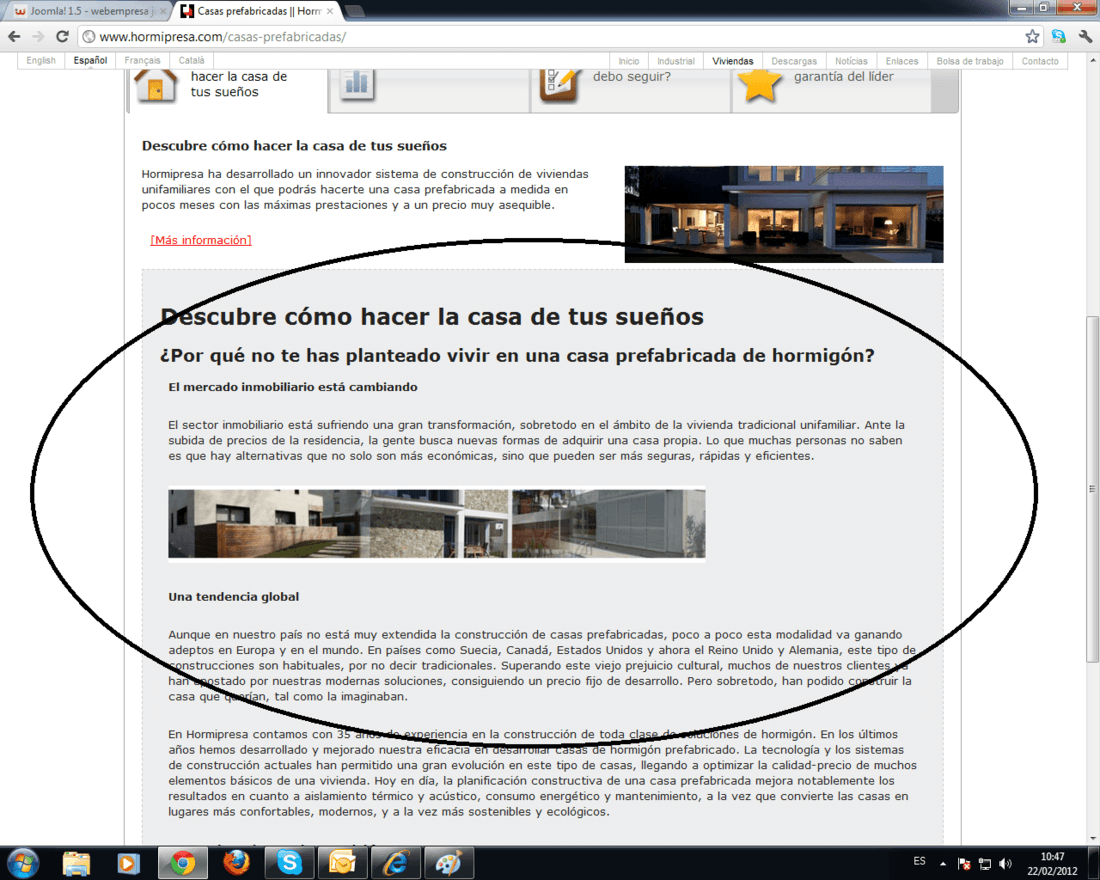Click the scrollbar down arrow
Image resolution: width=1100 pixels, height=880 pixels.
tap(1092, 839)
